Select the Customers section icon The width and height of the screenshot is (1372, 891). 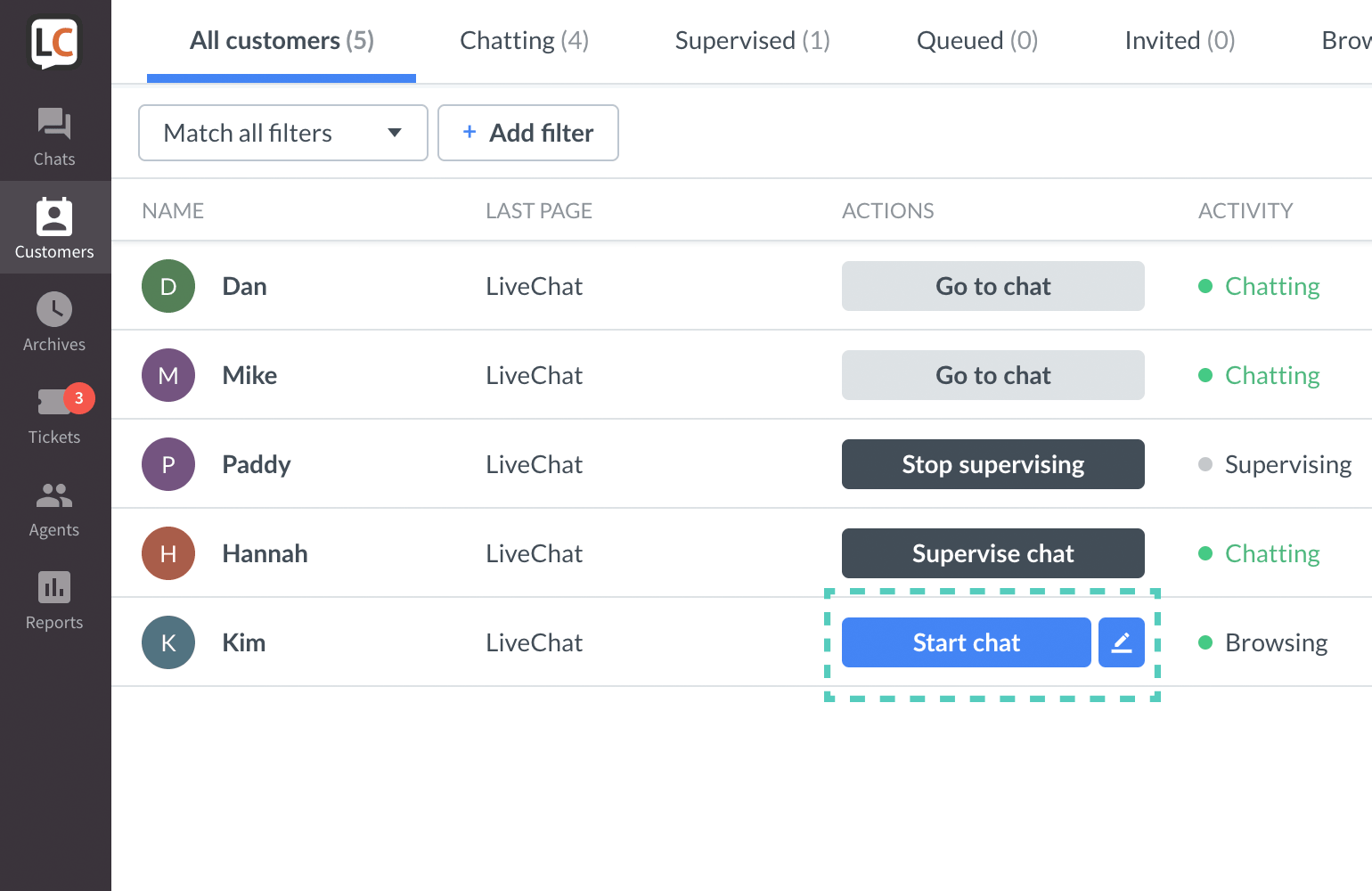54,227
